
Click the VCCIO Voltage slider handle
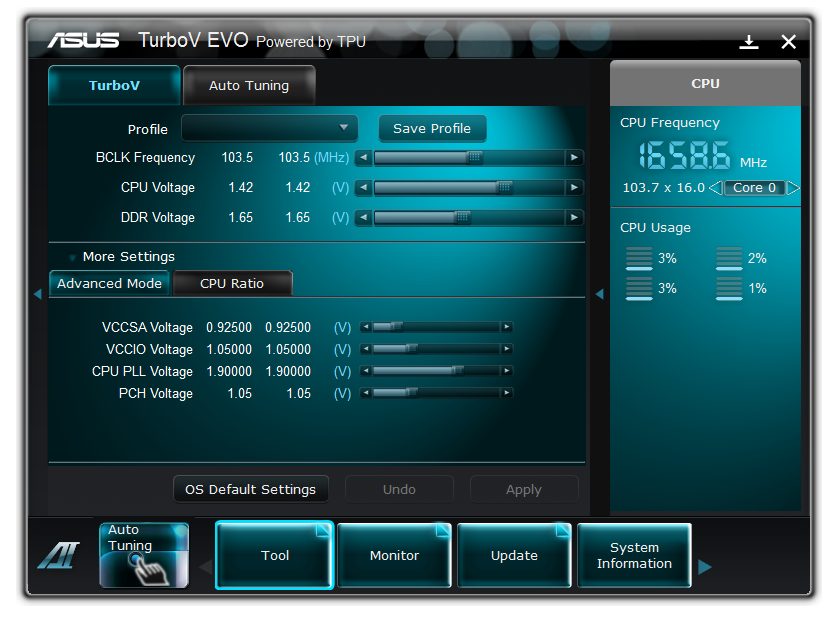point(411,349)
